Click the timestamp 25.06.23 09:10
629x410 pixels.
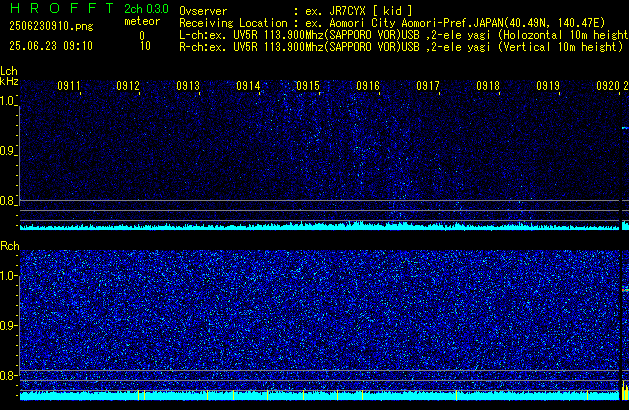(x=51, y=46)
